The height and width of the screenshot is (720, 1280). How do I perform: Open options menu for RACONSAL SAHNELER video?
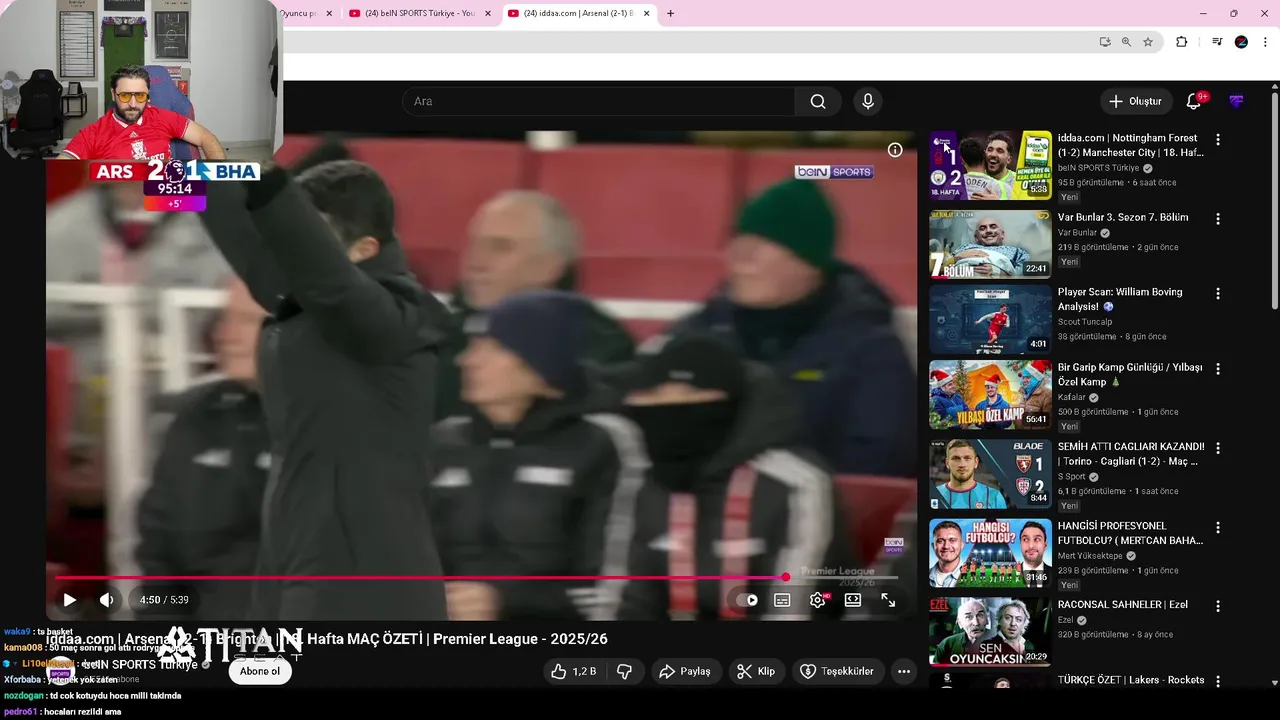coord(1218,606)
